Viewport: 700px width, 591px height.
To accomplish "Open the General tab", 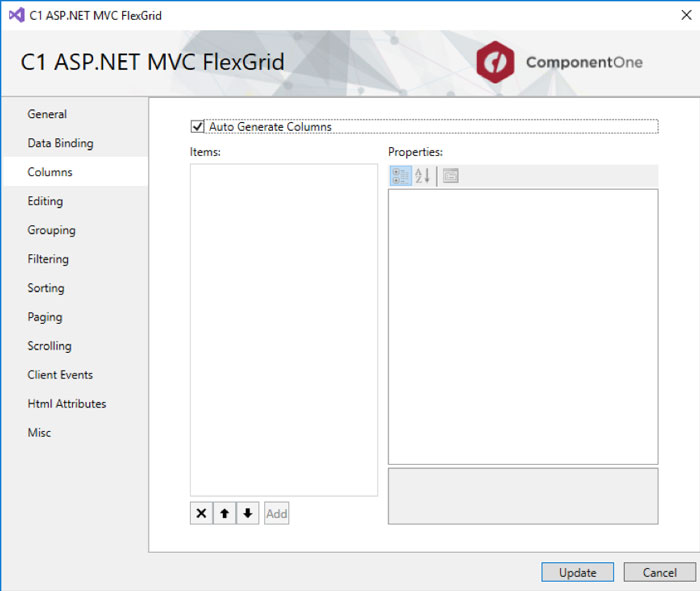I will (x=75, y=114).
